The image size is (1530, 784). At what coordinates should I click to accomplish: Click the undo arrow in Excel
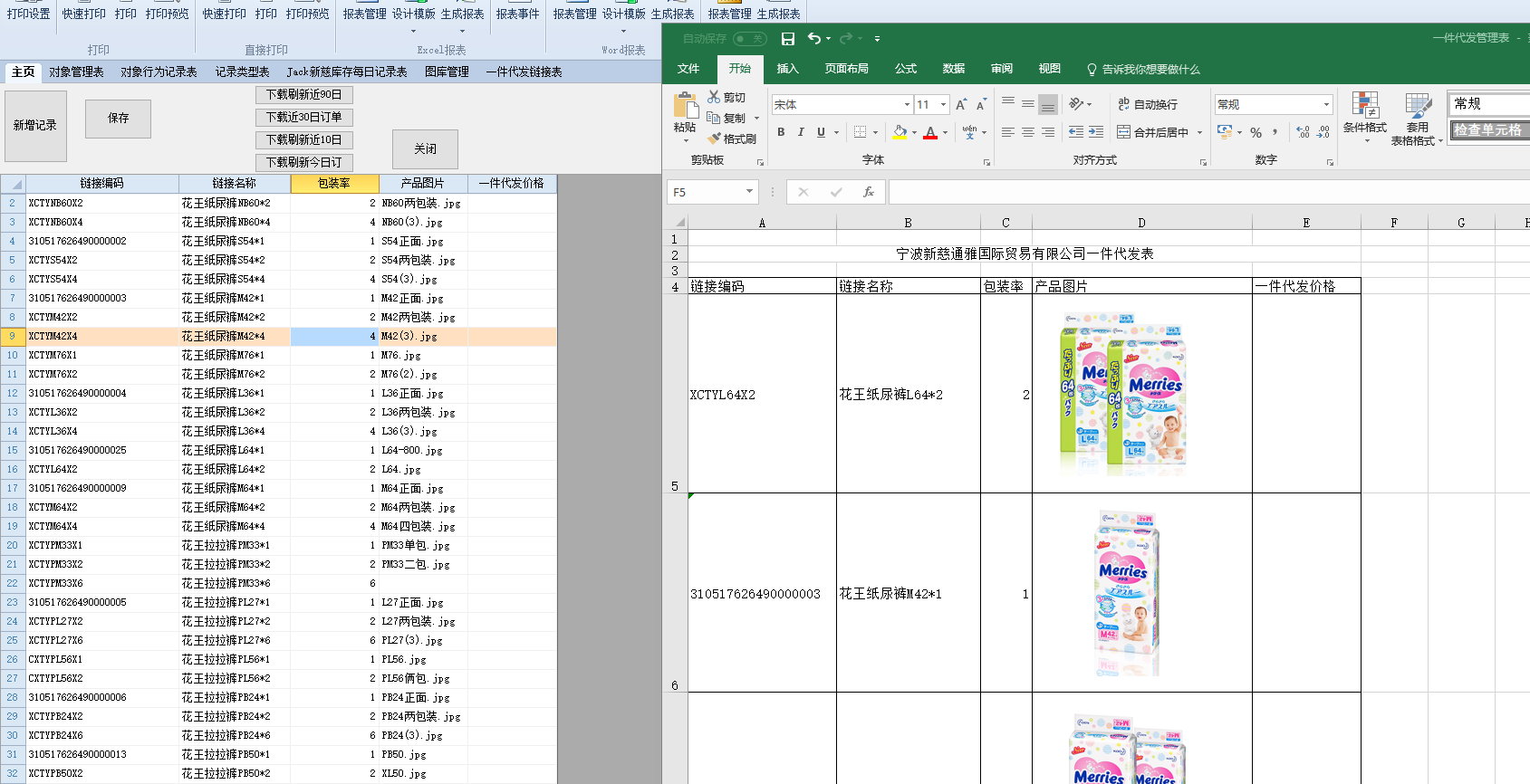pyautogui.click(x=814, y=38)
